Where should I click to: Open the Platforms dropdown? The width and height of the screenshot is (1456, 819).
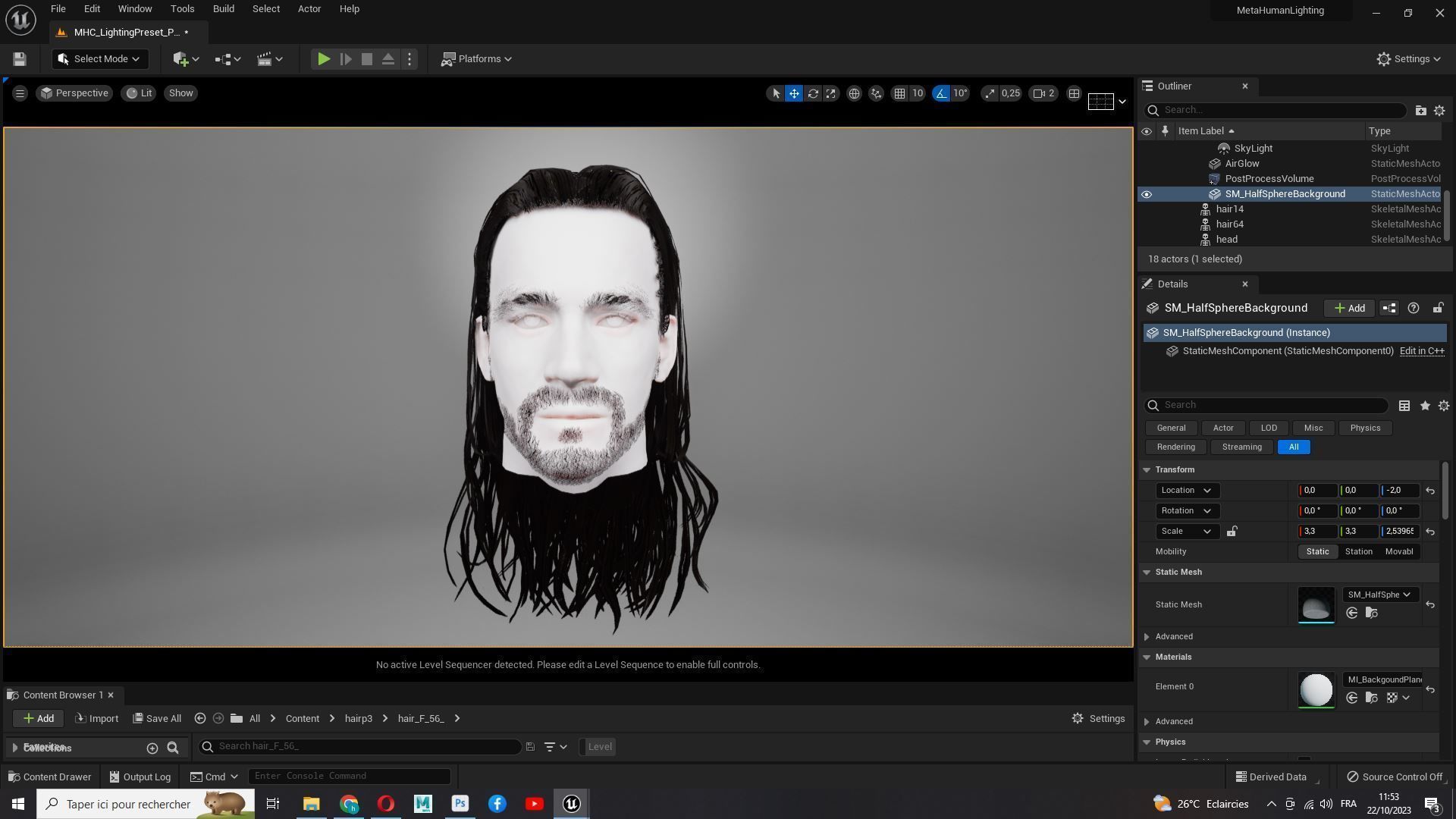[x=477, y=59]
